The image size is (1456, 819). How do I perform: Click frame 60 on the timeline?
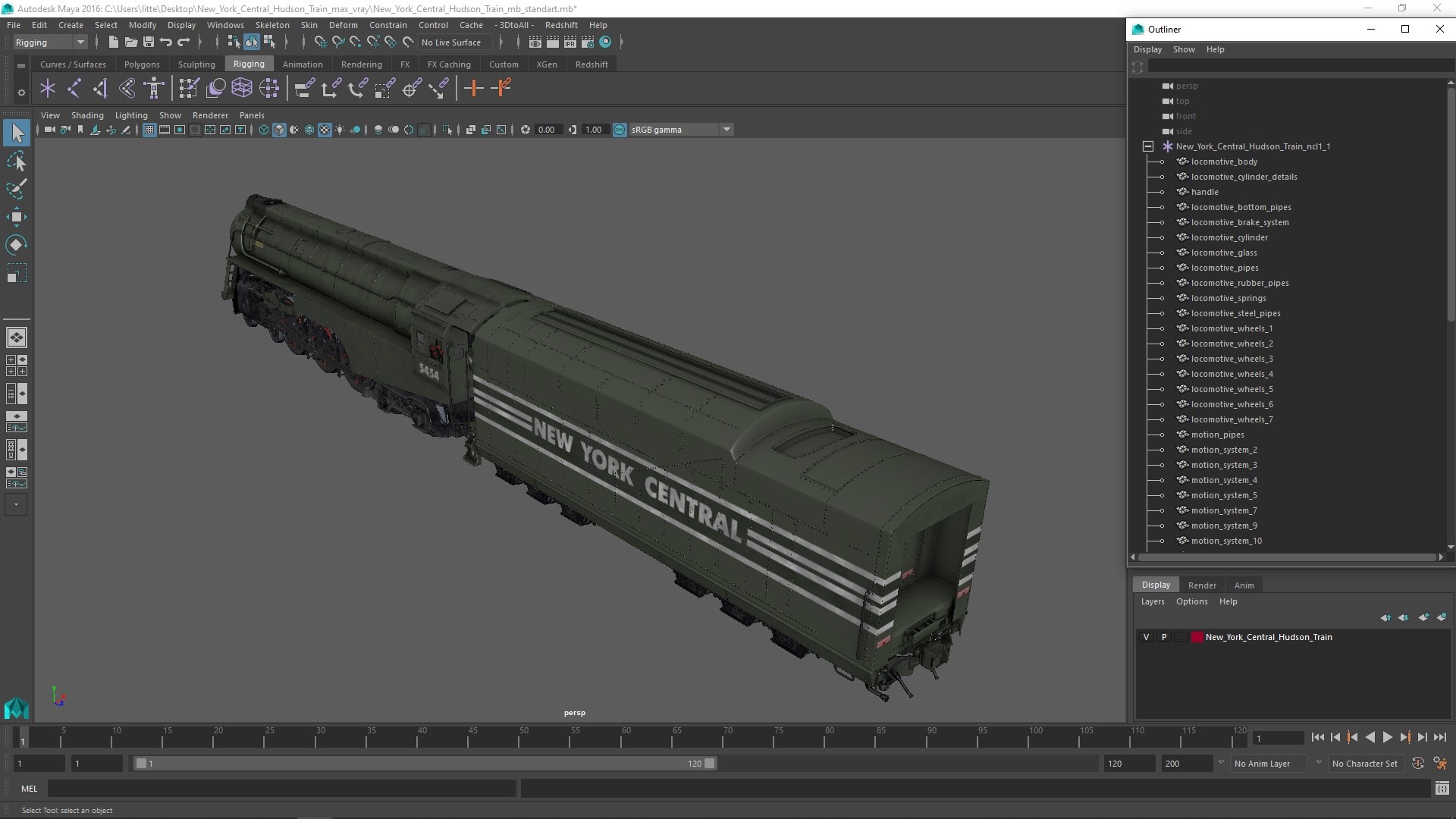[626, 737]
